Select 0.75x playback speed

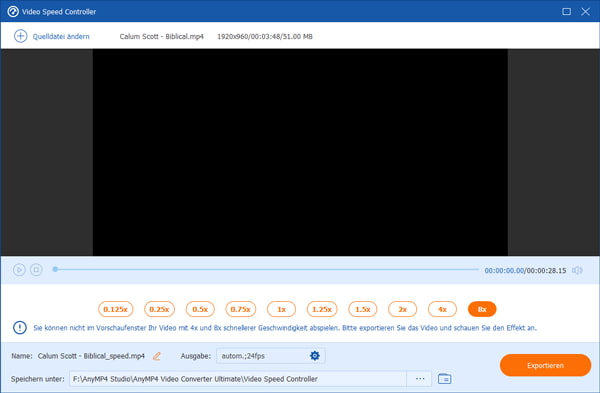pos(241,309)
